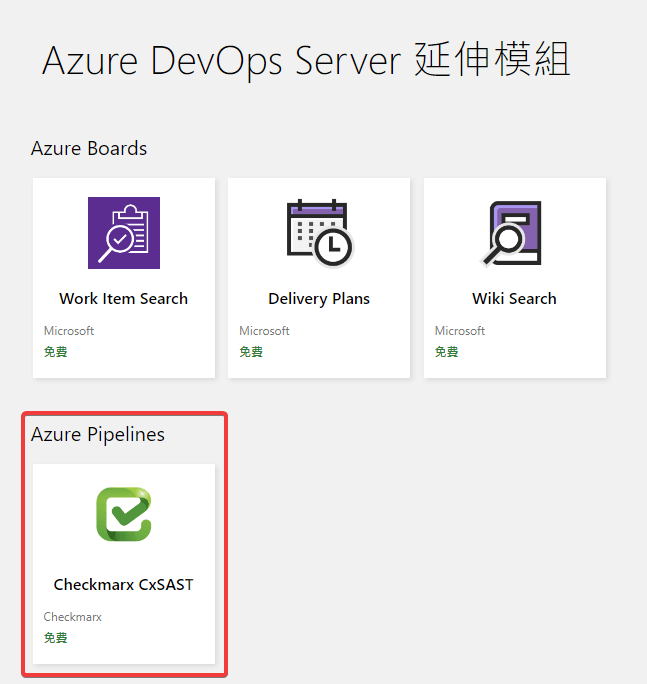Screen dimensions: 647x684
Task: Select the Azure Pipelines section heading
Action: pos(98,435)
